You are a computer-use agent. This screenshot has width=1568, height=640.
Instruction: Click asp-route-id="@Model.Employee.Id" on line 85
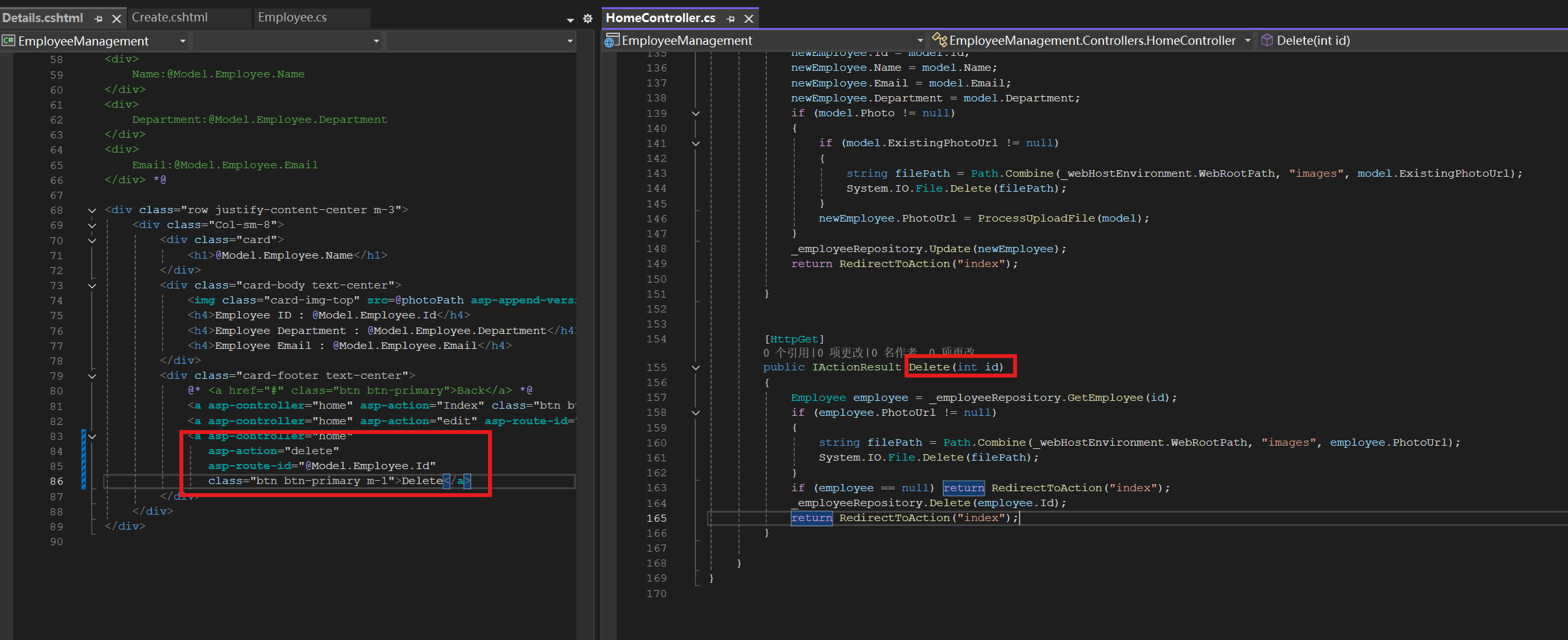click(322, 466)
